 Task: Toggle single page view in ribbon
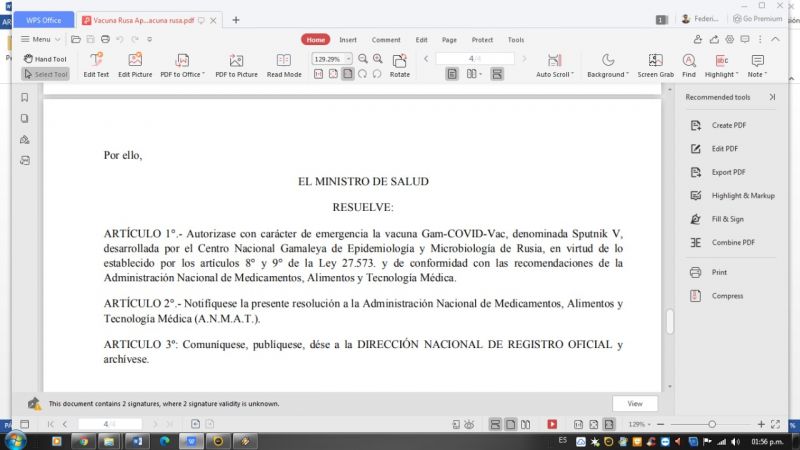pos(452,74)
